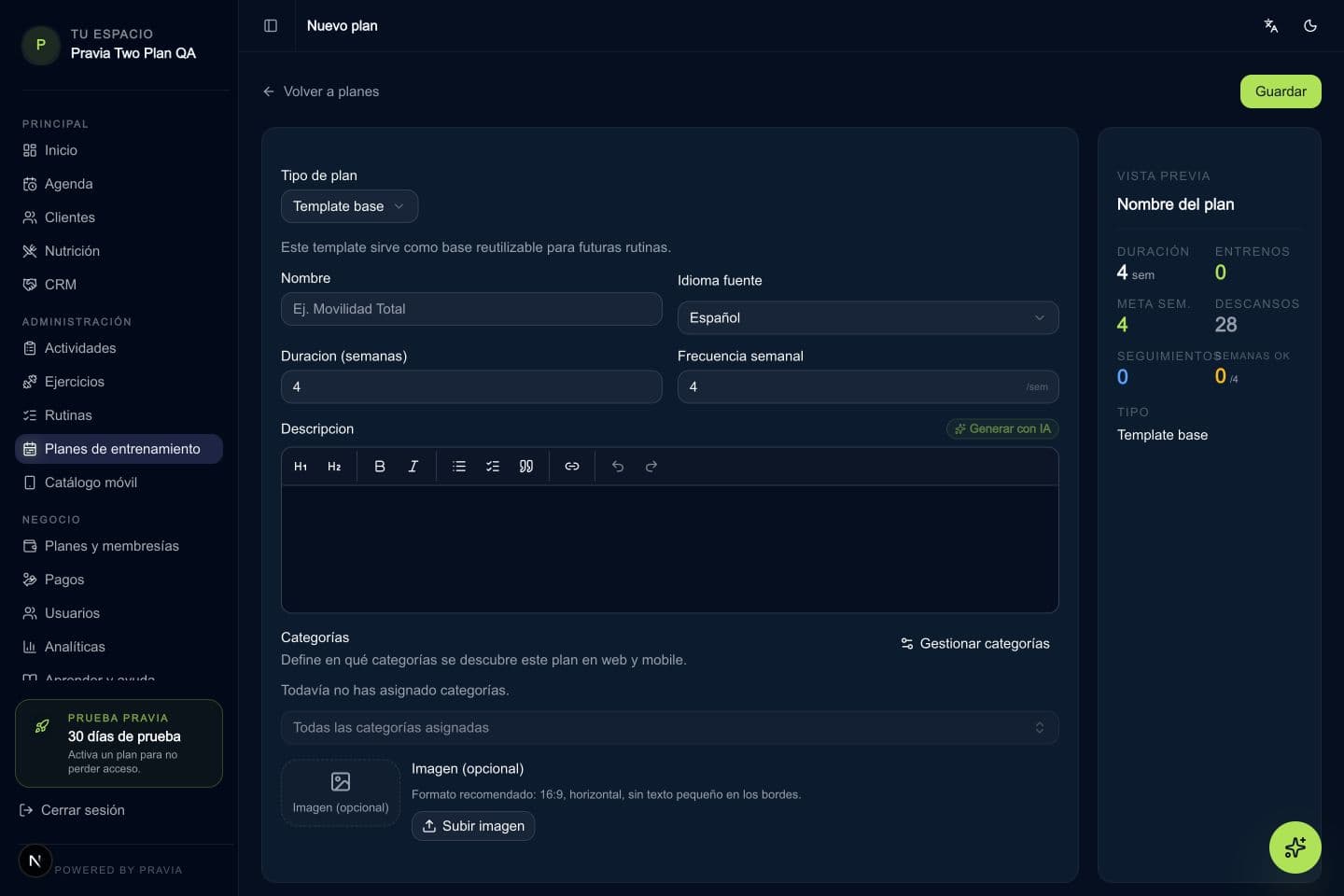1344x896 pixels.
Task: Insert bulleted list in description
Action: point(459,467)
